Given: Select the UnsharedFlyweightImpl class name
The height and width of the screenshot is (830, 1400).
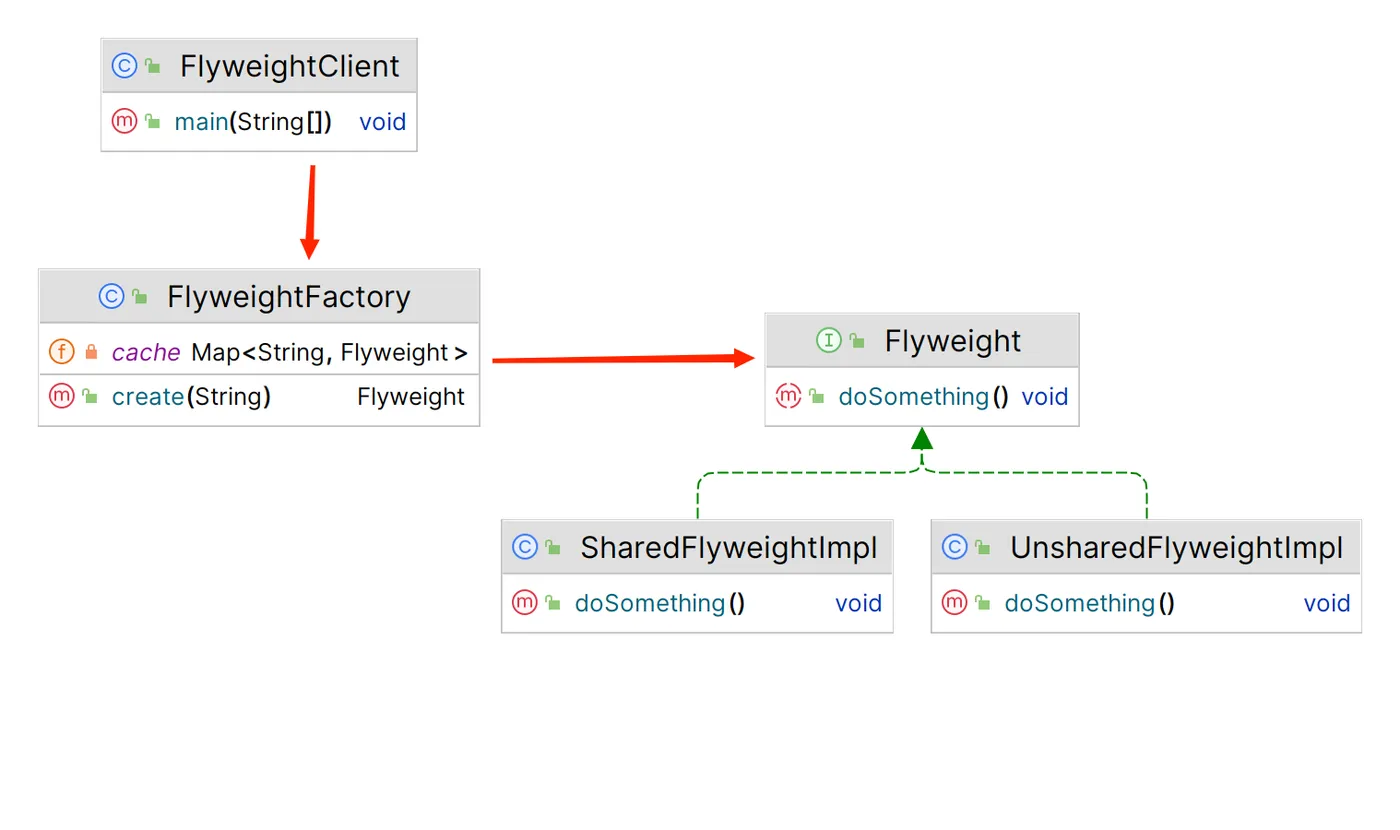Looking at the screenshot, I should (x=1177, y=548).
